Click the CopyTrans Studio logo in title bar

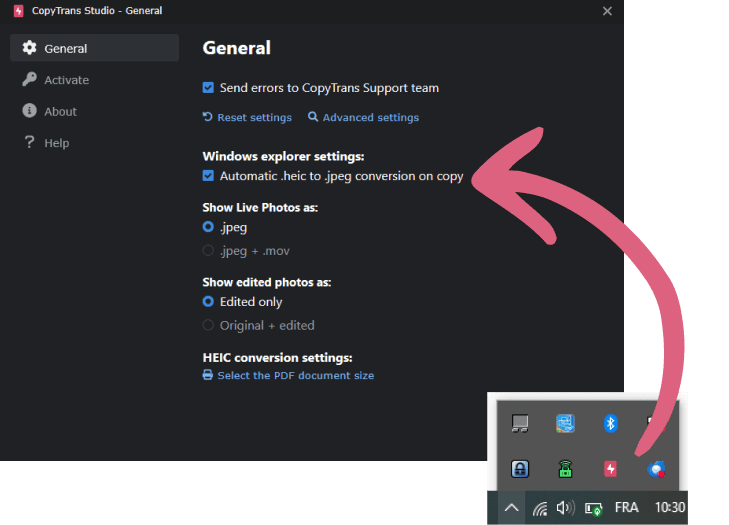[19, 11]
